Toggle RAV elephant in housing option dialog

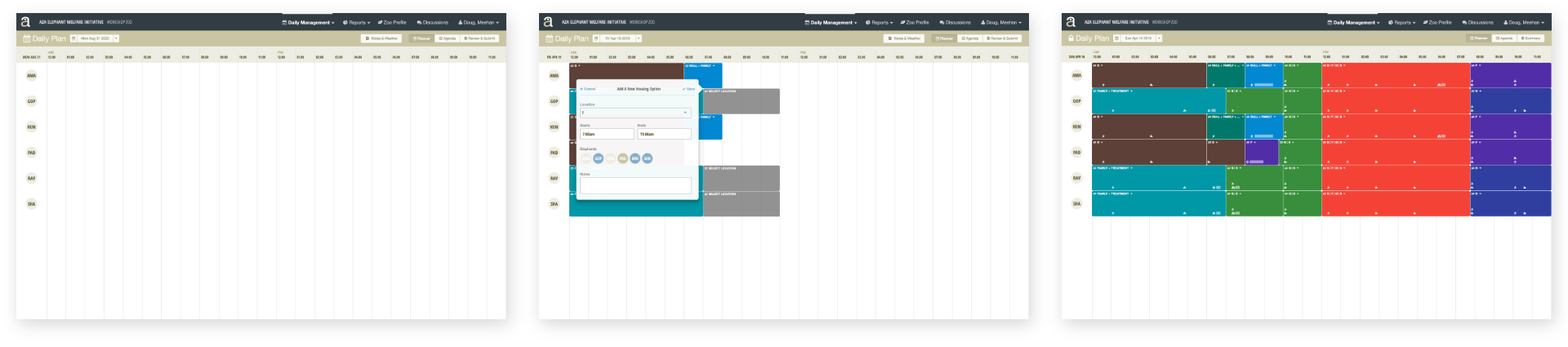pyautogui.click(x=635, y=158)
